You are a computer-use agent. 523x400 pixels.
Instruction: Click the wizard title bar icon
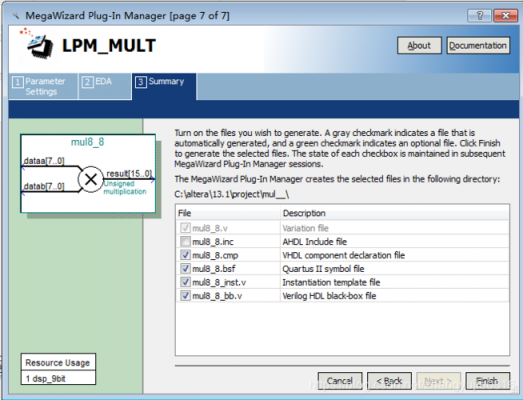[16, 16]
